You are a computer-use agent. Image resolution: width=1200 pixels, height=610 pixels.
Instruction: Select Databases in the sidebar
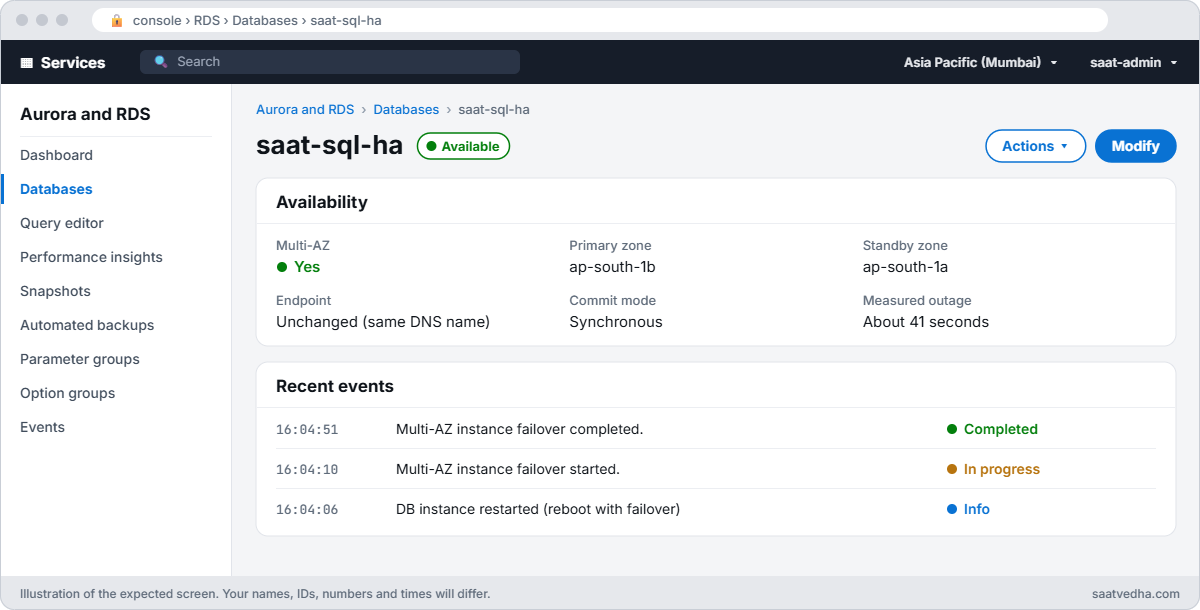point(56,189)
